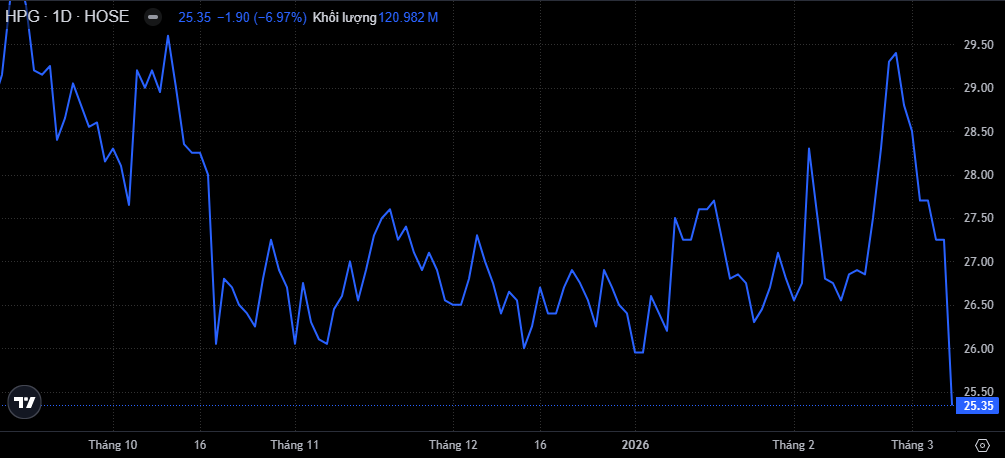Click the Khối lượng volume label
The height and width of the screenshot is (458, 1005).
(344, 18)
